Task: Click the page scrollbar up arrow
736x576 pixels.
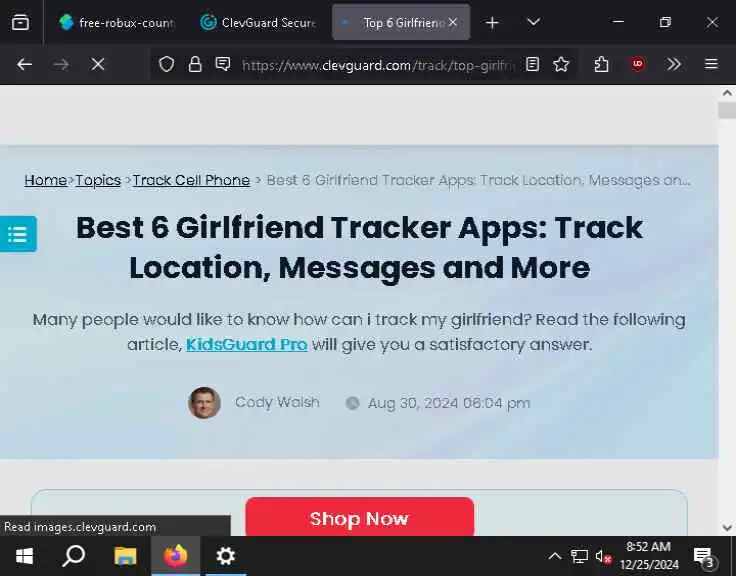Action: [x=727, y=92]
